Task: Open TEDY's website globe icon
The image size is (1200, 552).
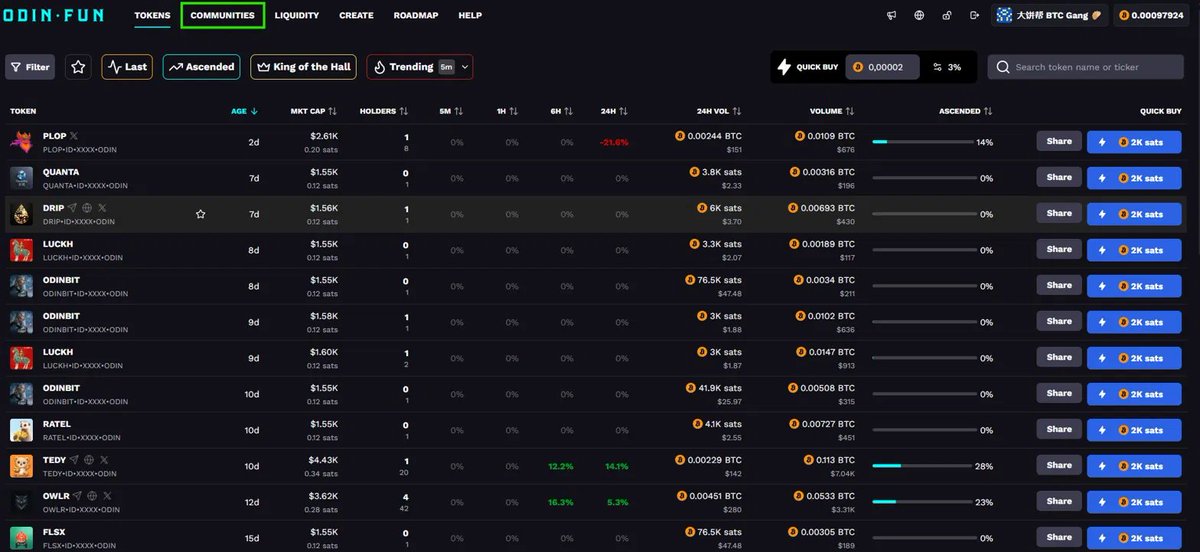Action: 89,460
